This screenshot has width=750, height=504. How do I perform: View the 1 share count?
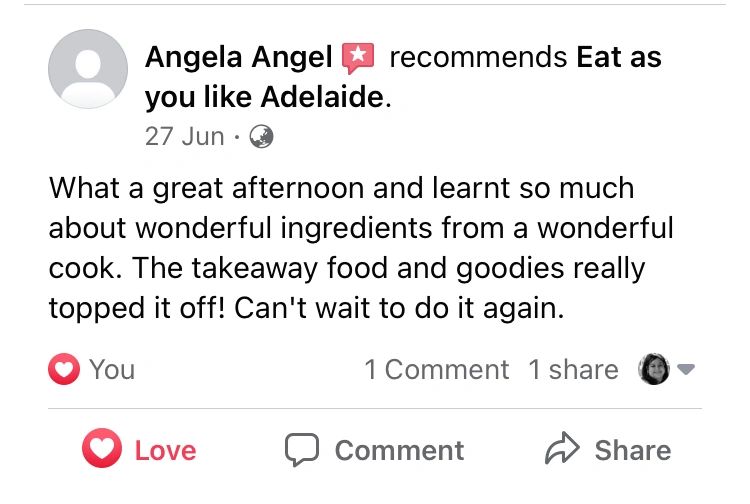pyautogui.click(x=573, y=370)
